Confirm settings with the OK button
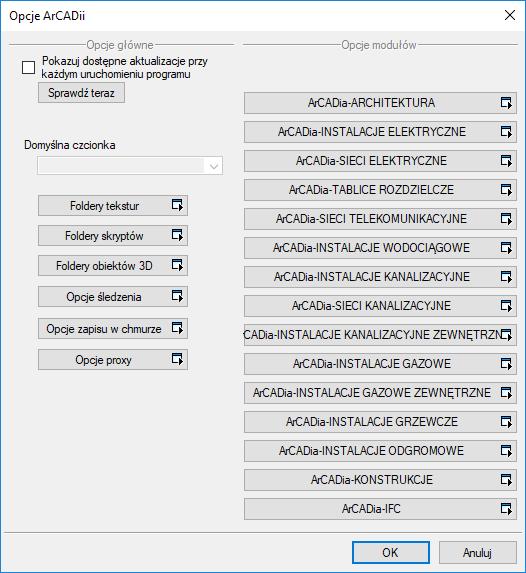Viewport: 526px width, 573px height. [x=390, y=553]
